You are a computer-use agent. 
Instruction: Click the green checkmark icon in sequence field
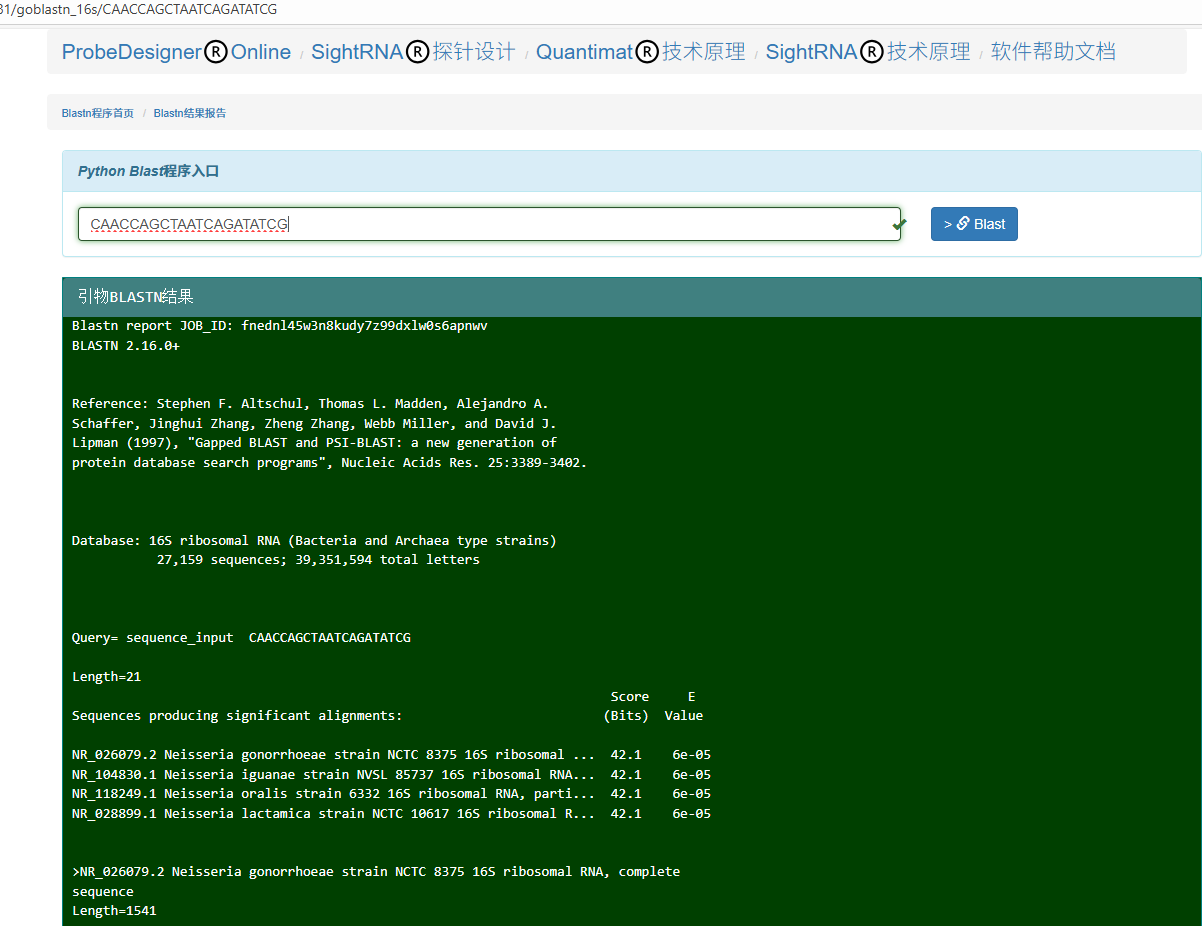point(899,224)
